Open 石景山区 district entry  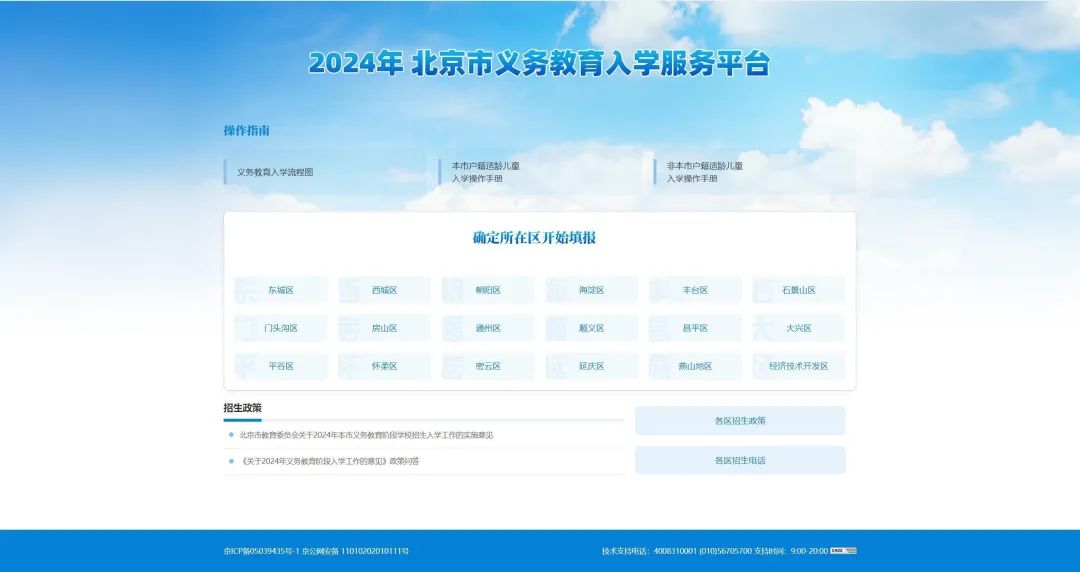[x=798, y=290]
